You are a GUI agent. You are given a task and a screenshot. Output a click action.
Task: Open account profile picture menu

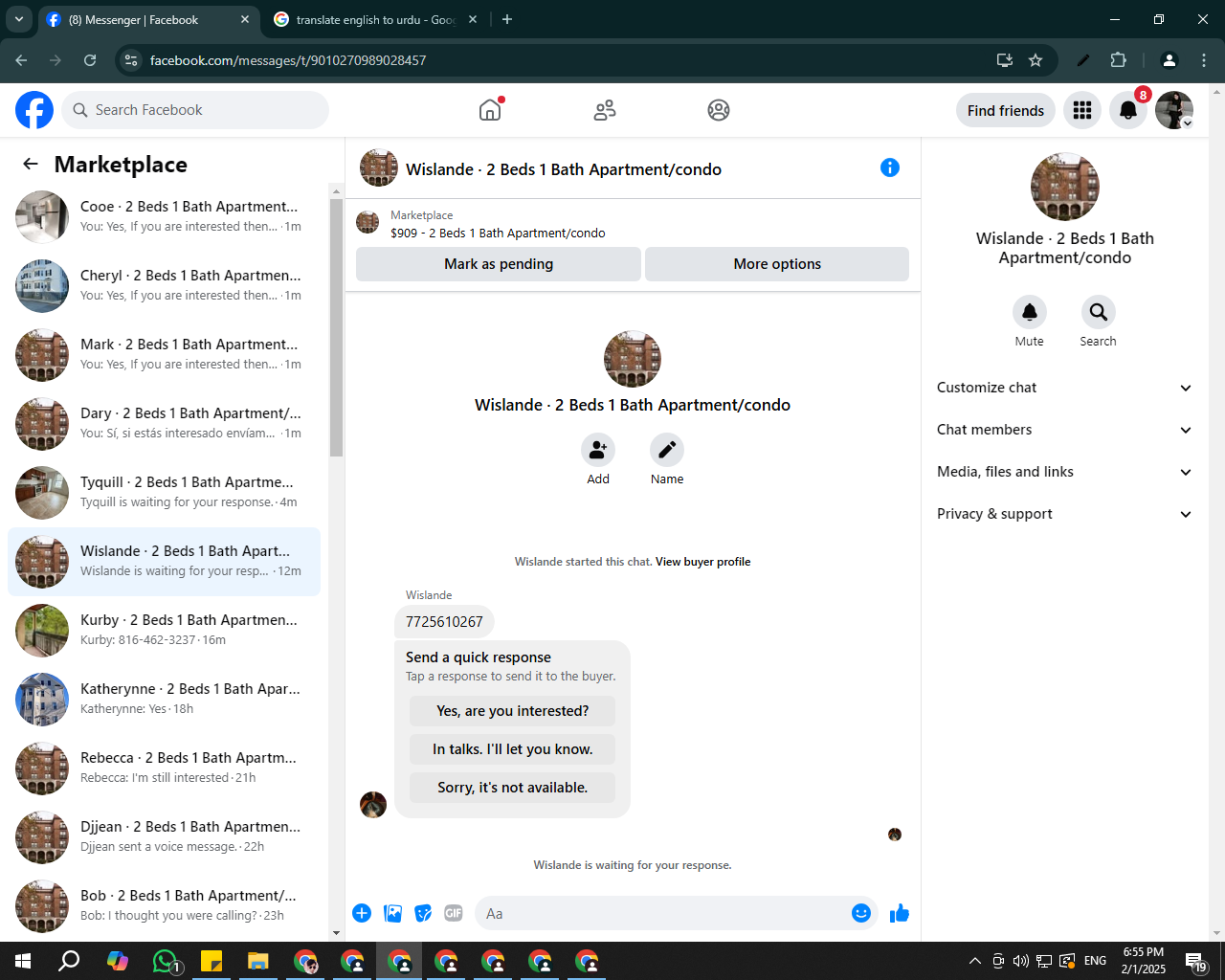(x=1174, y=110)
